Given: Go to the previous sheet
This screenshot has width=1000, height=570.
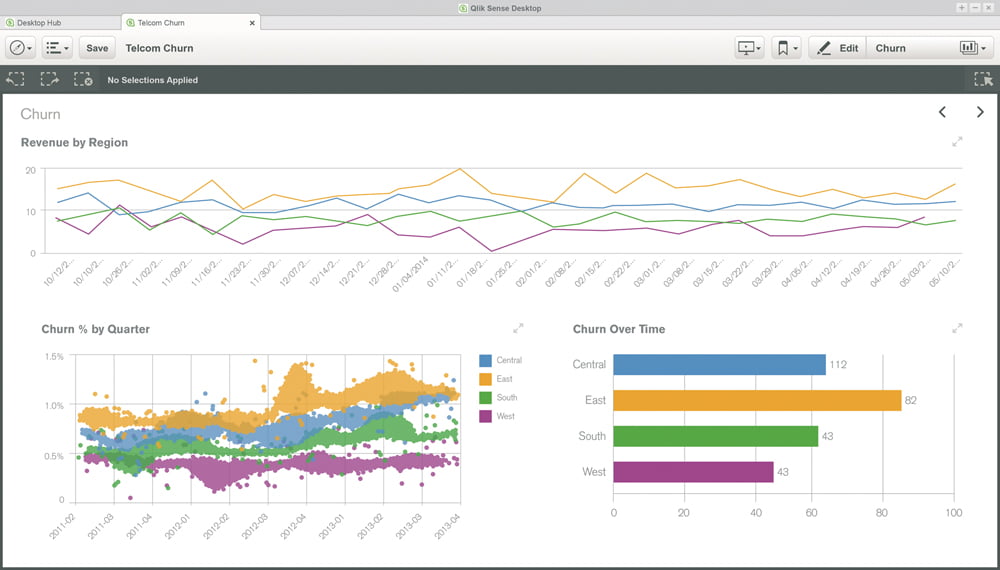Looking at the screenshot, I should [942, 112].
